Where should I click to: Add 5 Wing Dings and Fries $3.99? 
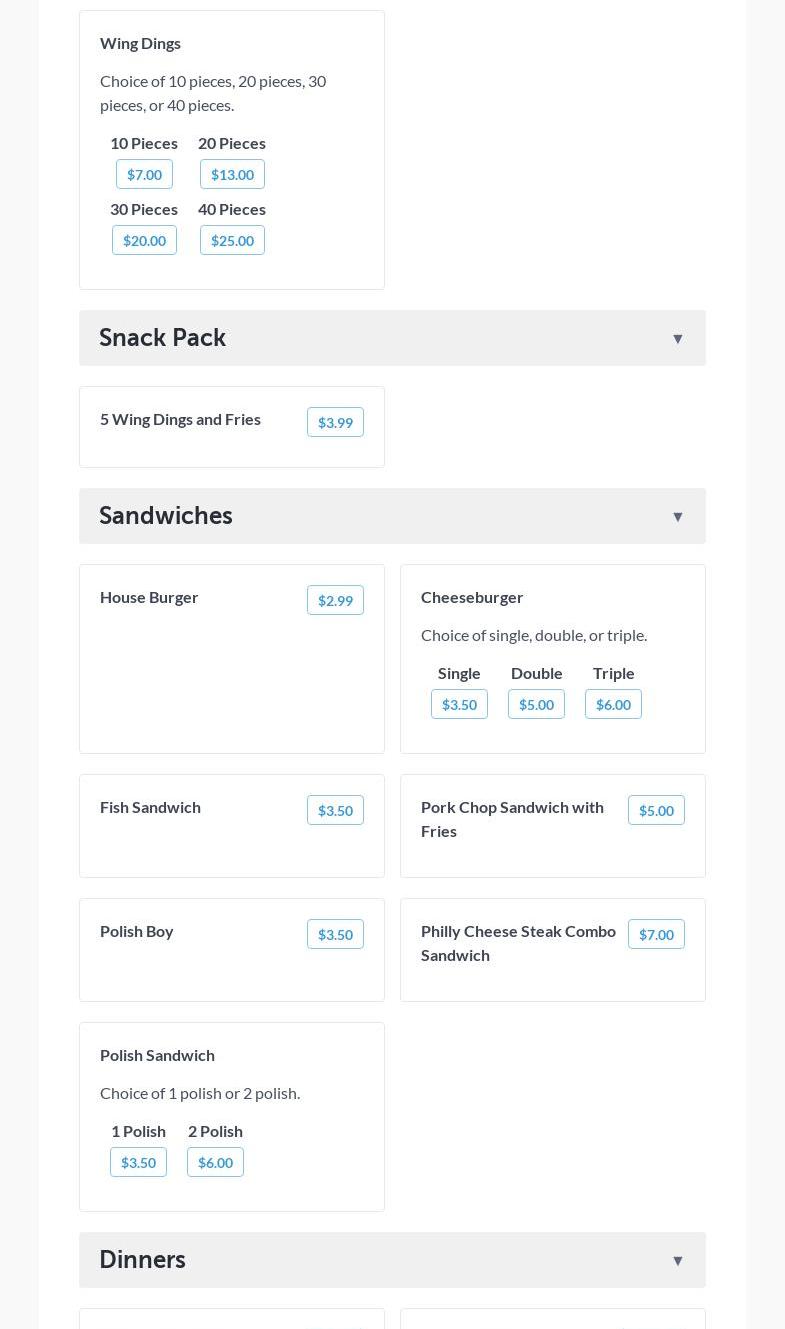335,422
